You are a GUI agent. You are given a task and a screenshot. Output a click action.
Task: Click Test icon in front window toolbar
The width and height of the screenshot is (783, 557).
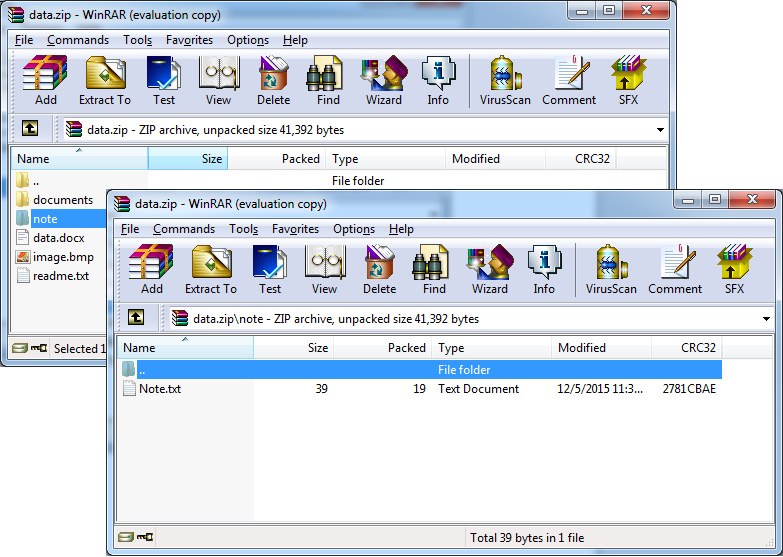tap(270, 269)
